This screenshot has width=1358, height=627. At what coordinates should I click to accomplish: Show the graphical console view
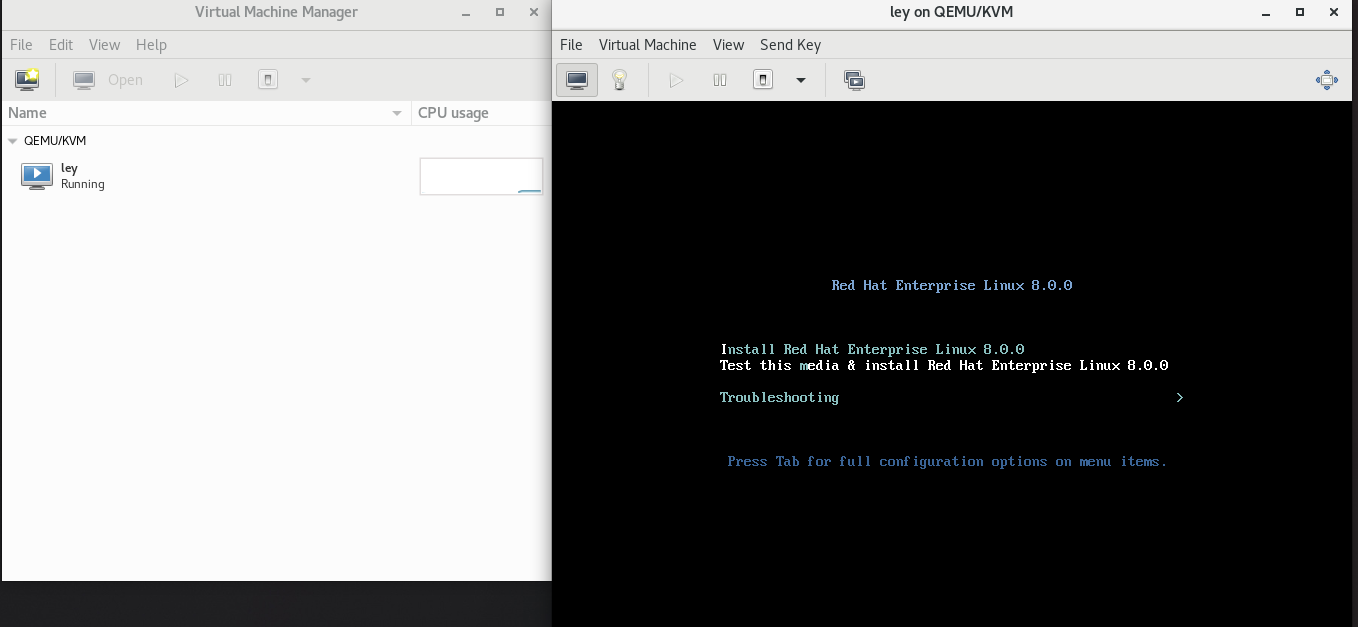coord(576,79)
